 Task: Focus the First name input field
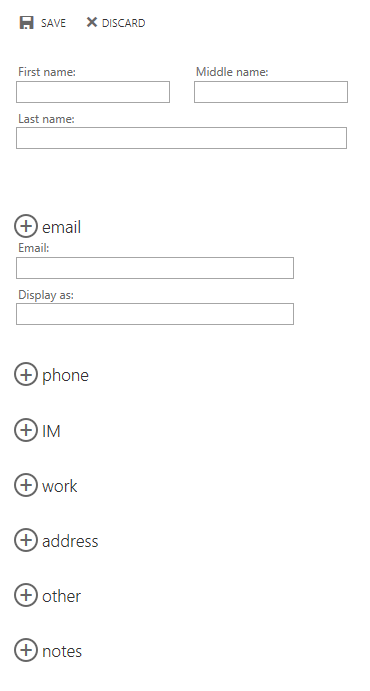93,92
